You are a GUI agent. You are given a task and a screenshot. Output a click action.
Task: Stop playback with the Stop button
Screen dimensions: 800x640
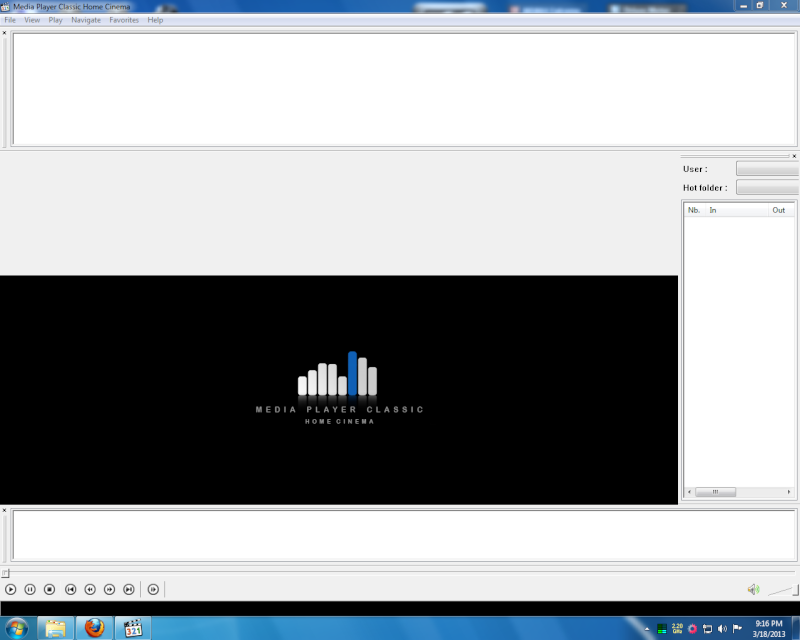tap(49, 589)
